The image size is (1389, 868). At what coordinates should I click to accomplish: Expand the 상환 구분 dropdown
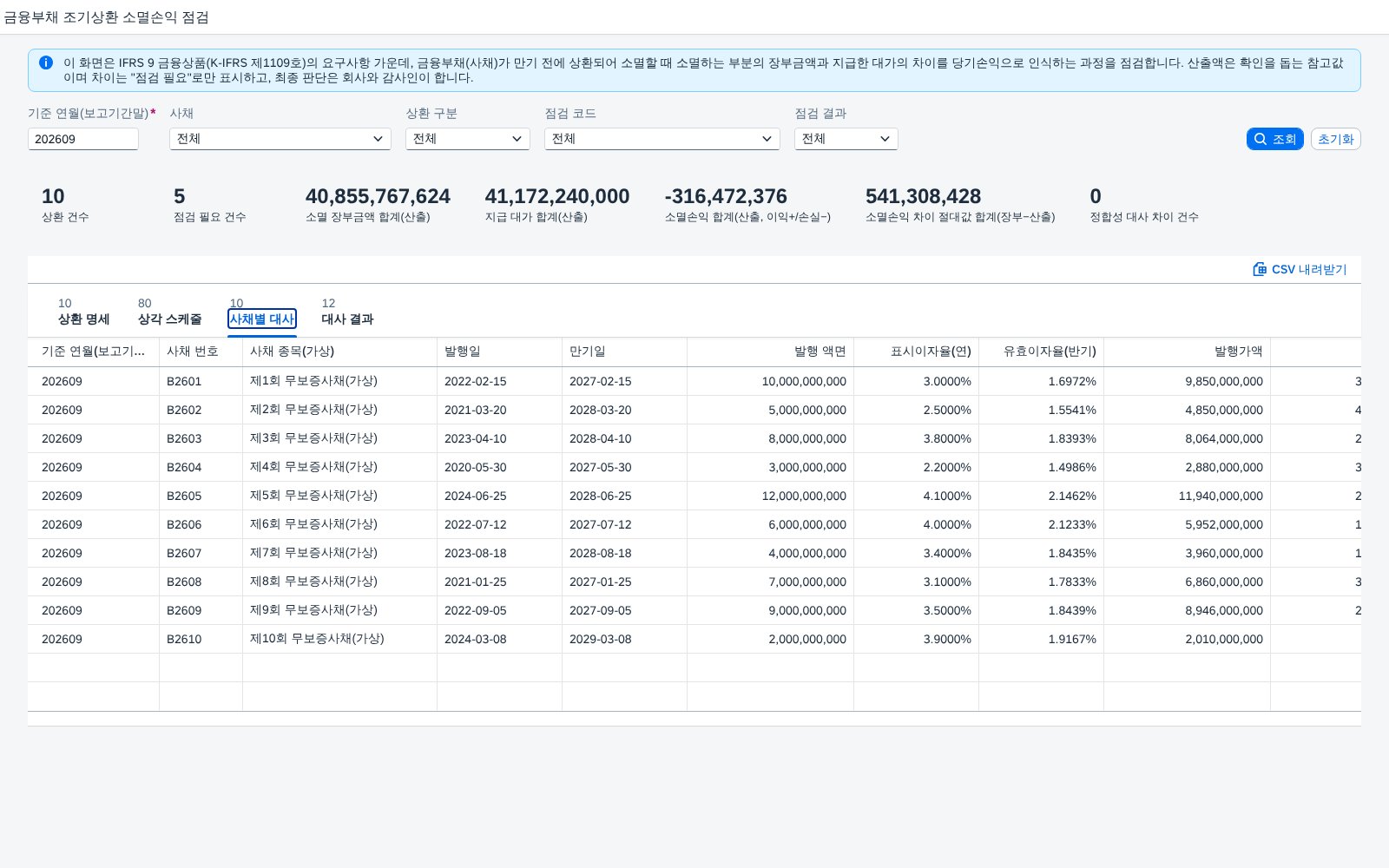click(467, 139)
